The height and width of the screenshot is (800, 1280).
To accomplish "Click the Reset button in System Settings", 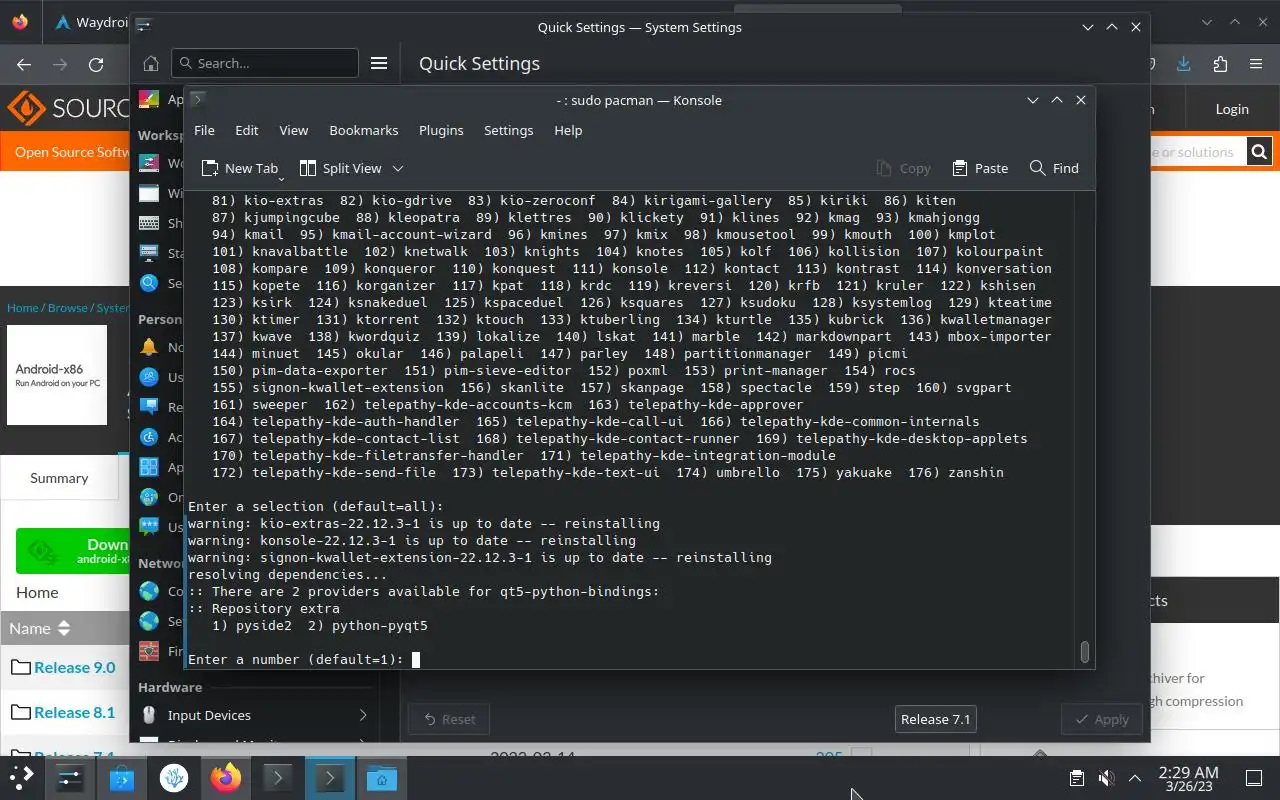I will [449, 719].
